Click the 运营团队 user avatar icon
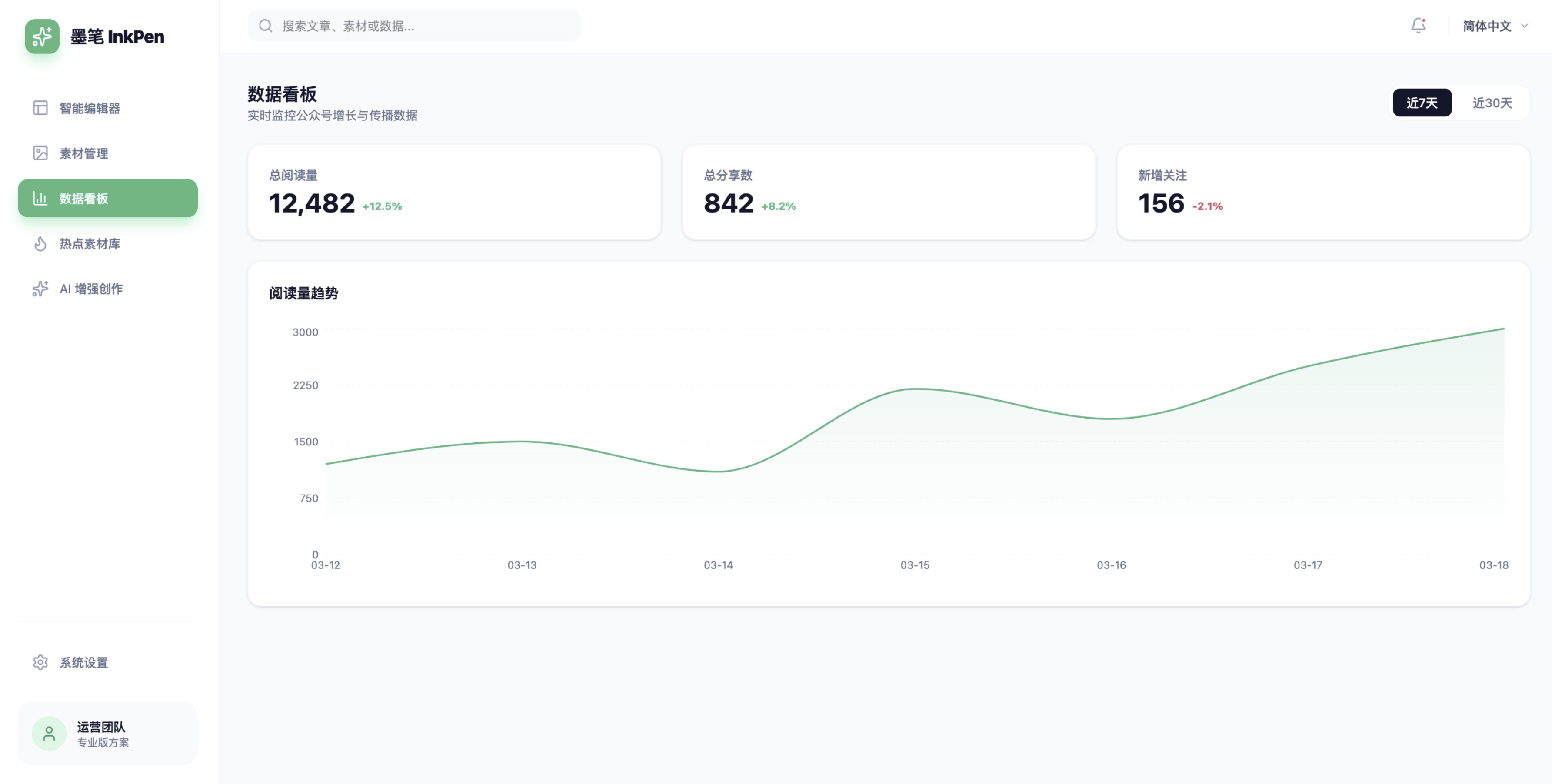Screen dimensions: 1552x784 tap(49, 733)
